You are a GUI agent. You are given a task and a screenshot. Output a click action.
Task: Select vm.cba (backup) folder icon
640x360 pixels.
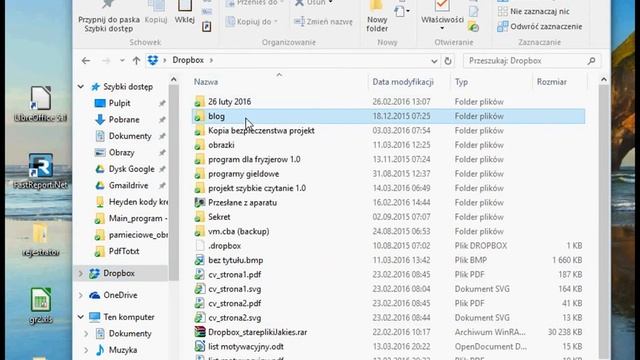point(199,231)
